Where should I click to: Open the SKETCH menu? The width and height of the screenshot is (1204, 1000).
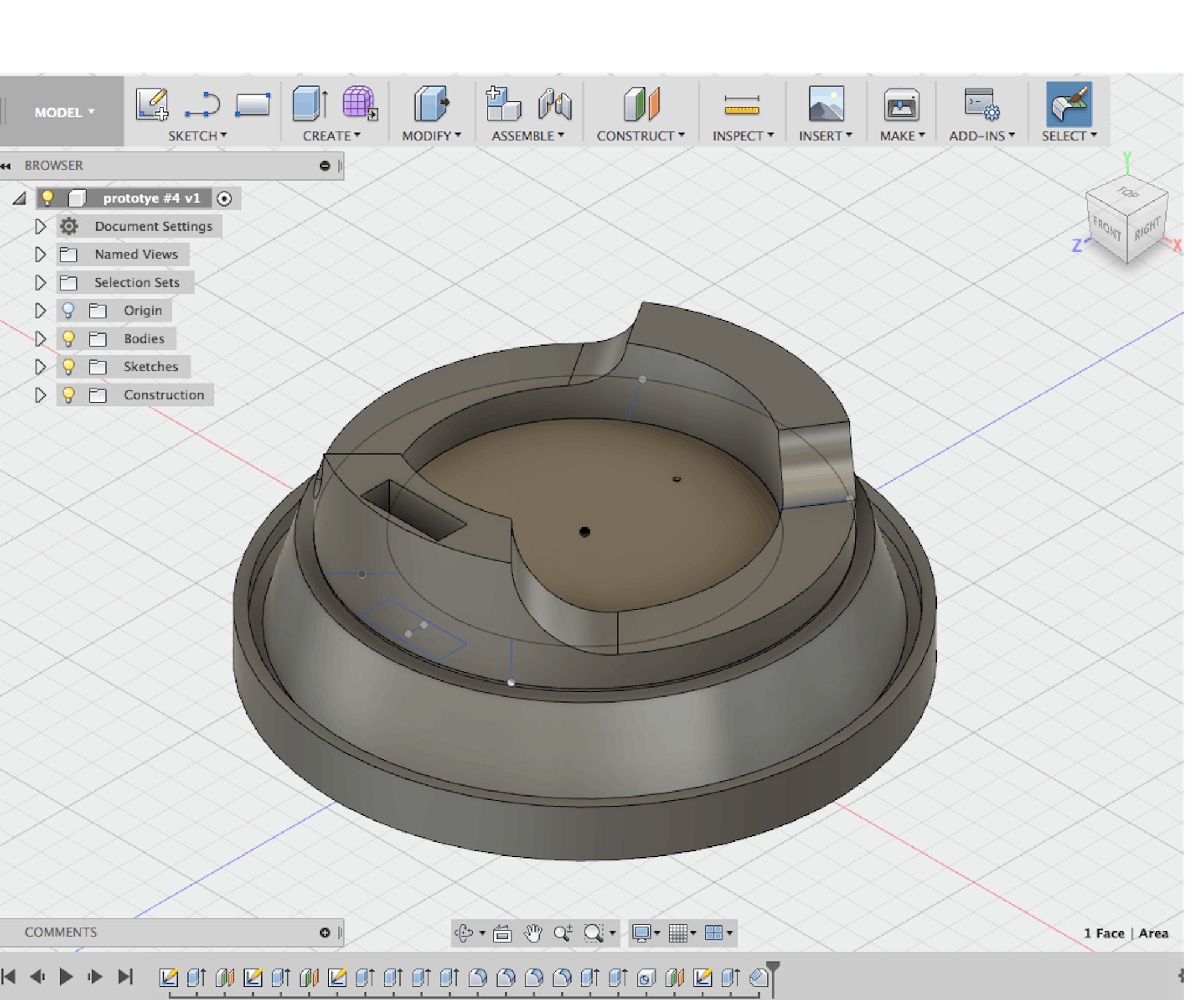[x=198, y=136]
